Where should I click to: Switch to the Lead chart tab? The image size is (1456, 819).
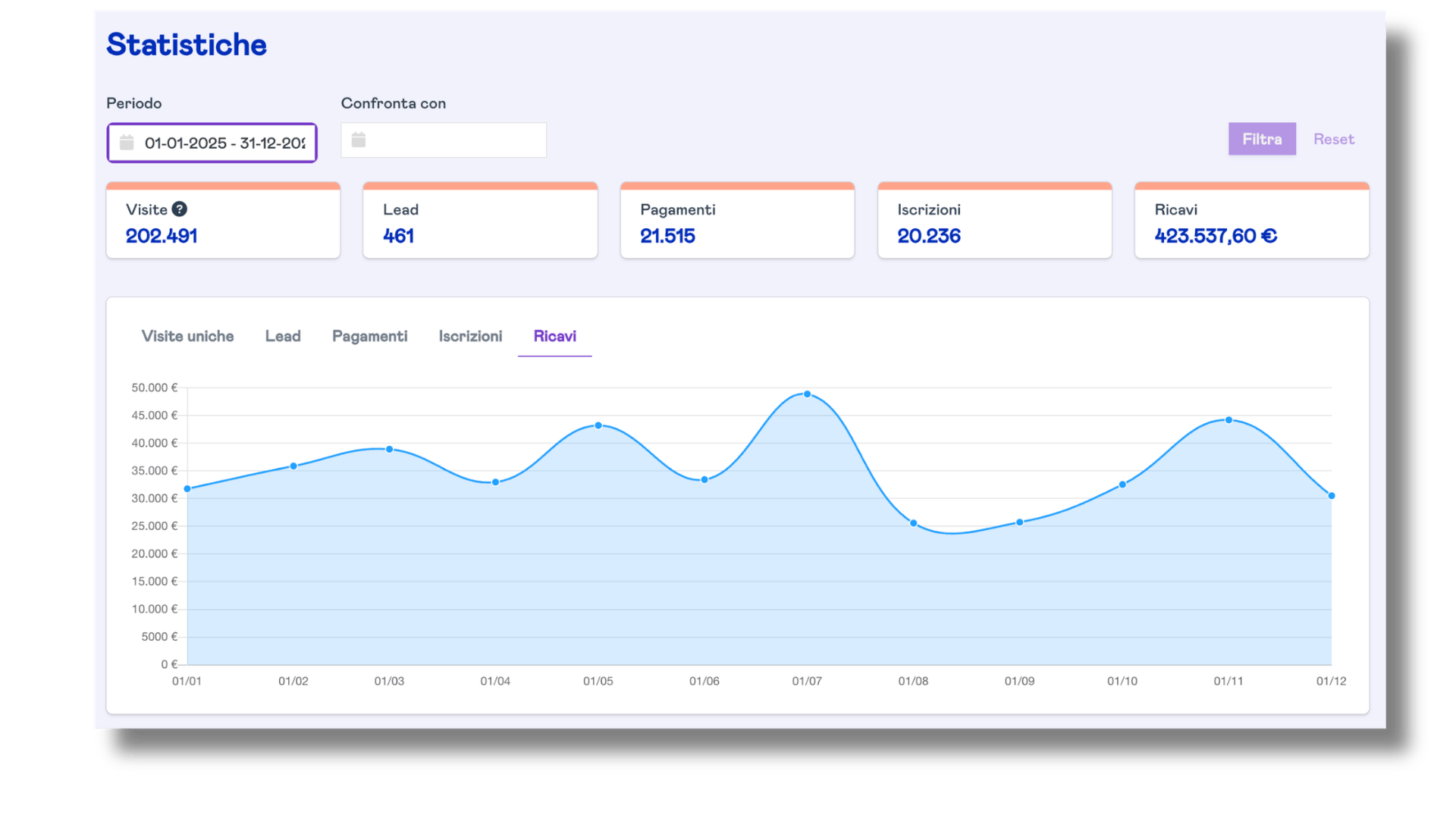pyautogui.click(x=283, y=336)
